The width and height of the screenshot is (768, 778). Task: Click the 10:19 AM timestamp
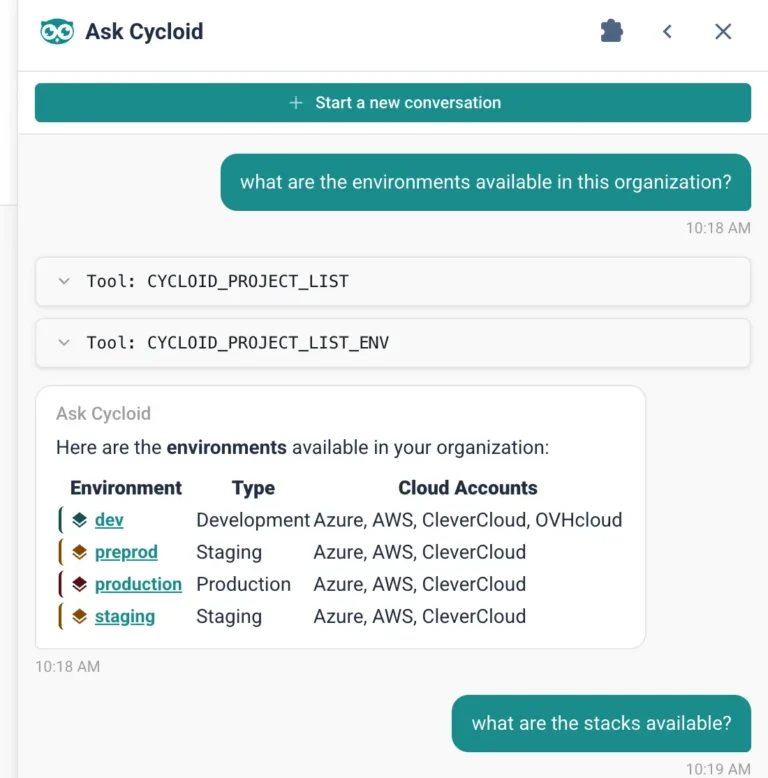(x=718, y=769)
